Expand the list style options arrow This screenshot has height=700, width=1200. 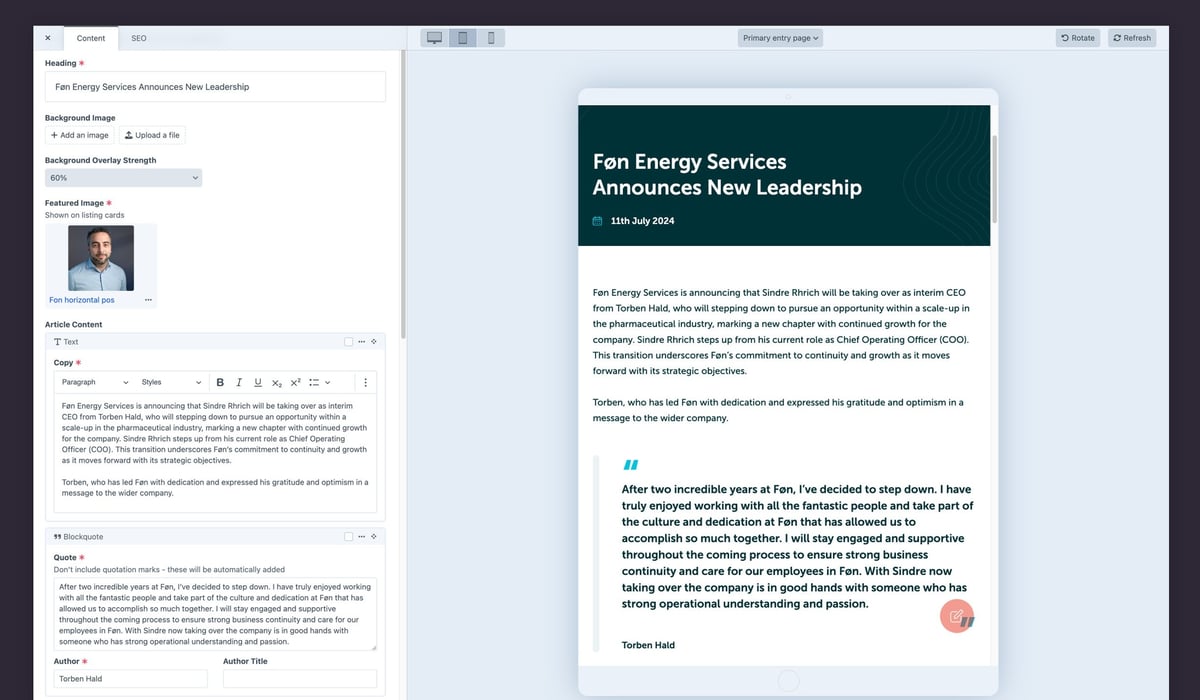[x=327, y=382]
